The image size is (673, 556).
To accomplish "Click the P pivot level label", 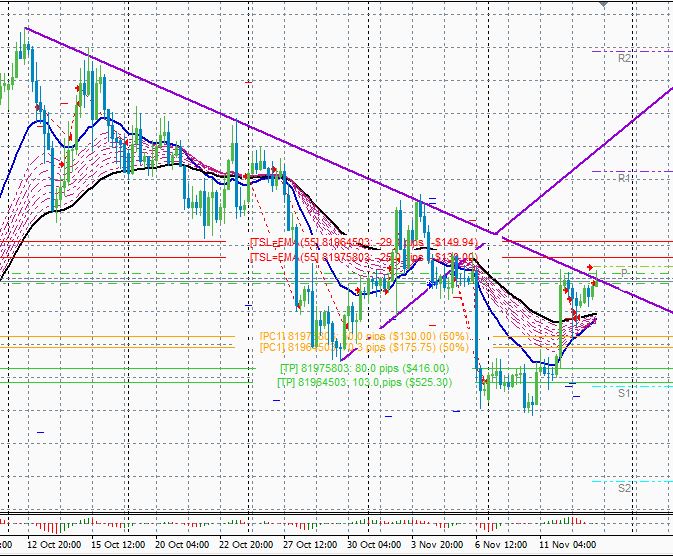I will 624,273.
